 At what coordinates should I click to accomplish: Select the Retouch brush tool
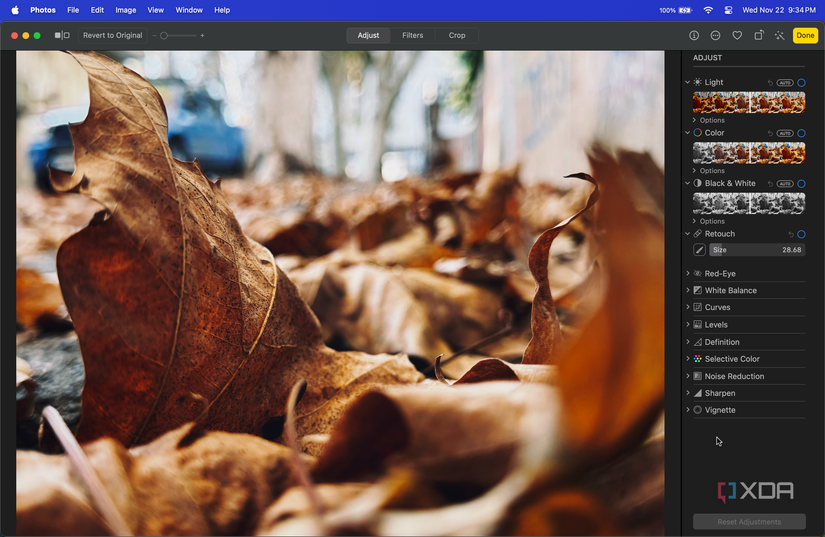tap(699, 250)
